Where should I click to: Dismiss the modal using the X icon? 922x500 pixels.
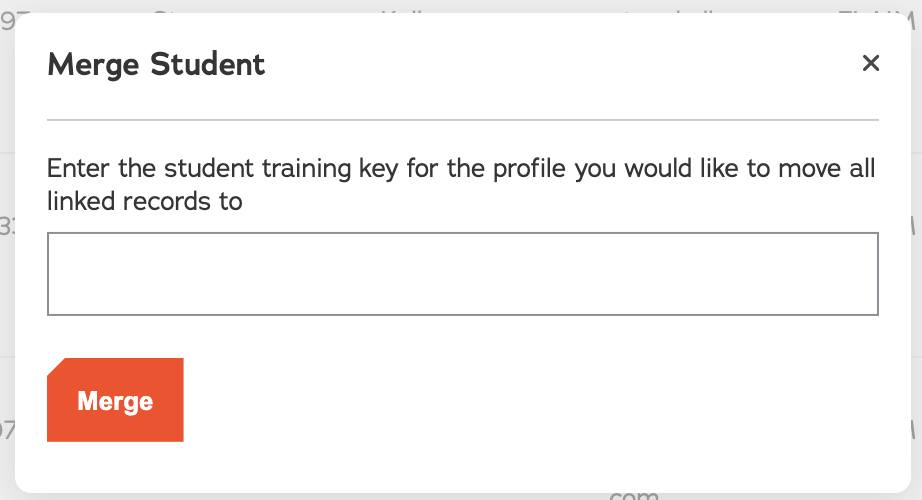[870, 64]
